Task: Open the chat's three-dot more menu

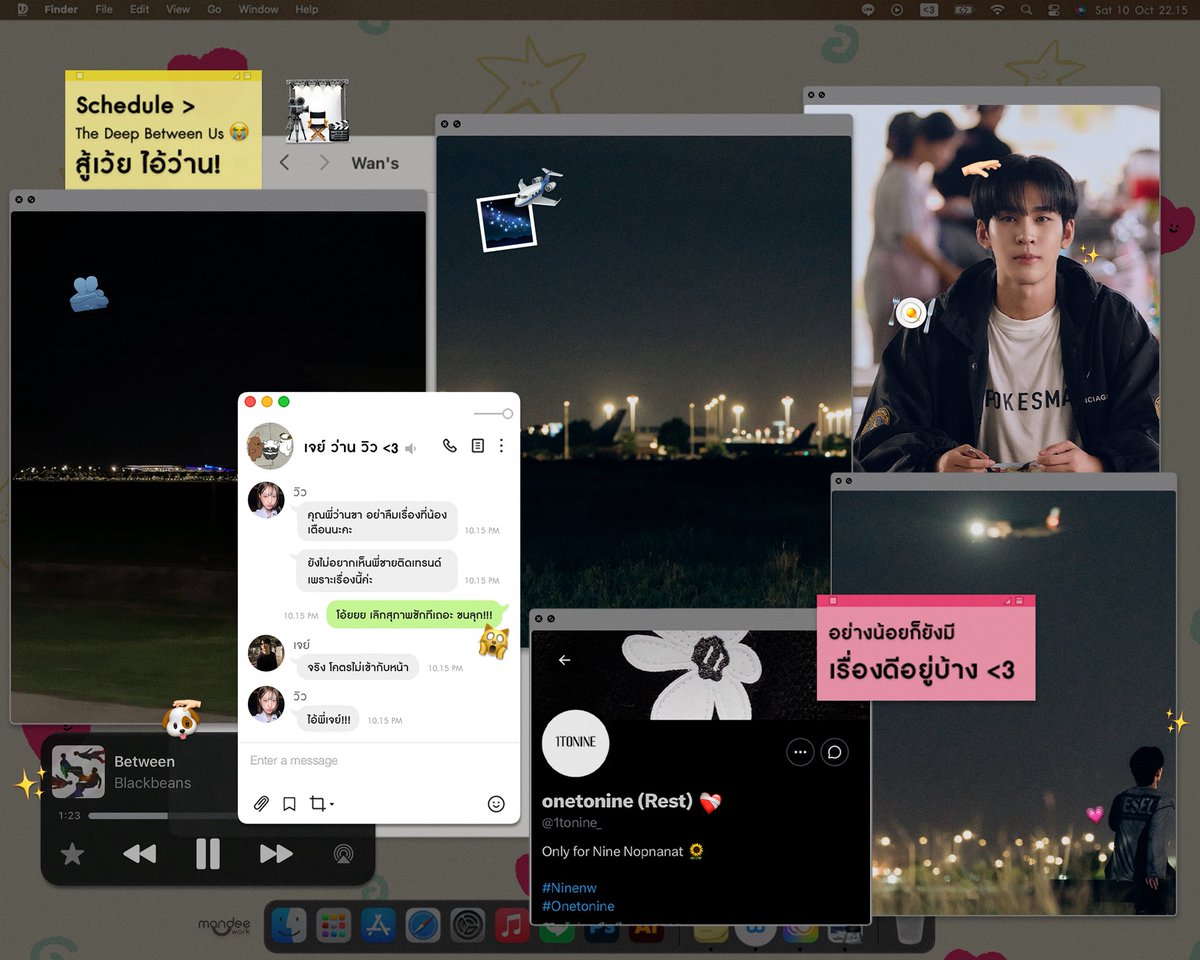Action: pyautogui.click(x=502, y=446)
